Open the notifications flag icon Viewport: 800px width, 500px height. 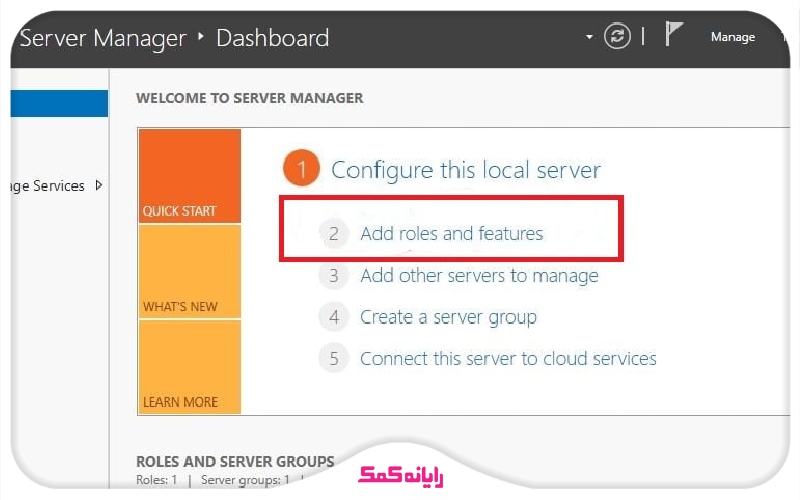pyautogui.click(x=673, y=34)
